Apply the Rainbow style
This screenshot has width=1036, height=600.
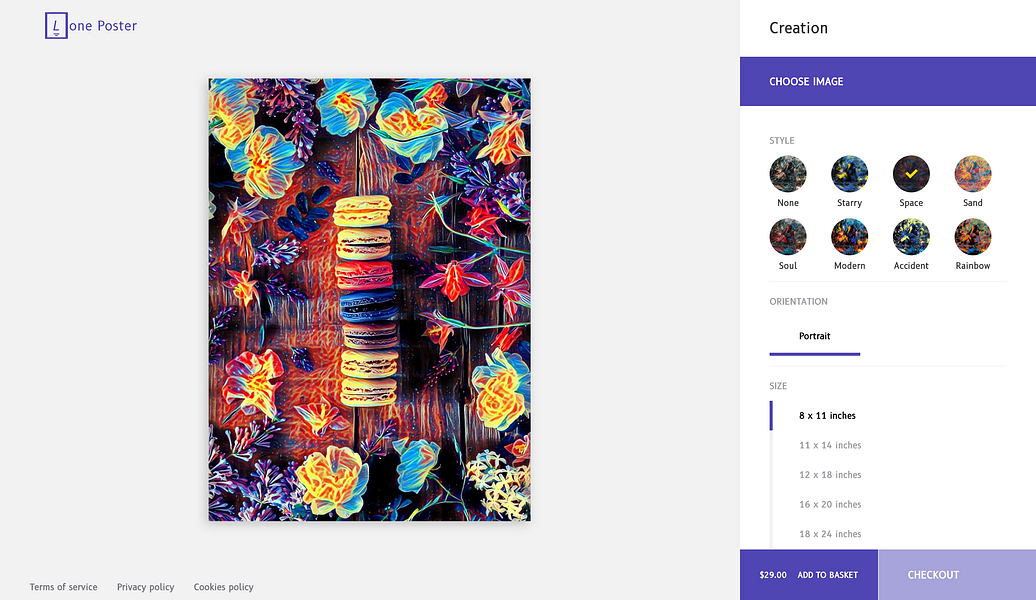(973, 238)
